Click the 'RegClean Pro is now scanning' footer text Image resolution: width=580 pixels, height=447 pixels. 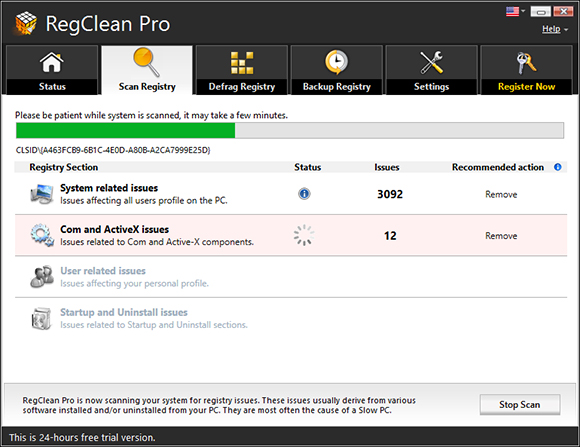pyautogui.click(x=219, y=405)
